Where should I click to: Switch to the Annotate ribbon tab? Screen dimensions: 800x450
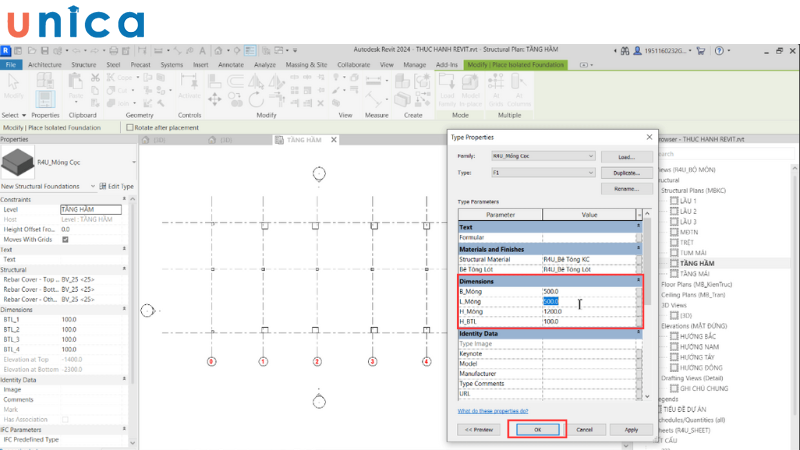tap(230, 65)
